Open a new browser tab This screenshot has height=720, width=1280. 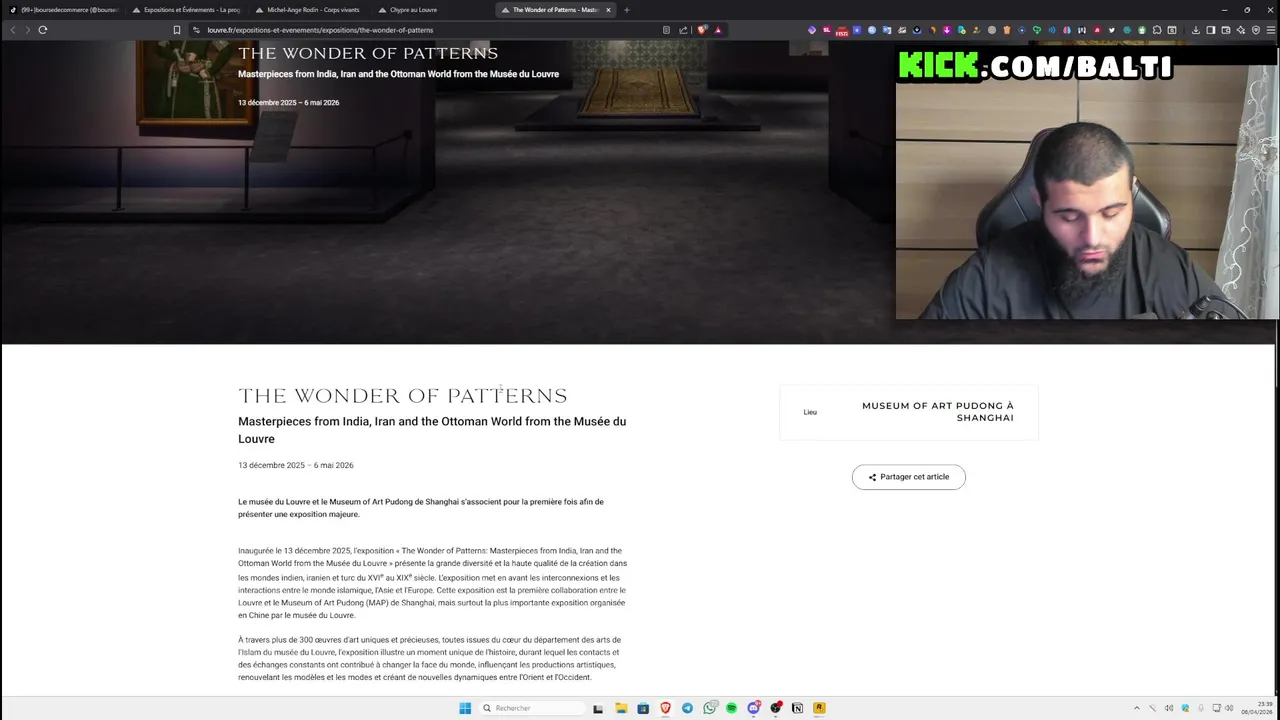627,10
